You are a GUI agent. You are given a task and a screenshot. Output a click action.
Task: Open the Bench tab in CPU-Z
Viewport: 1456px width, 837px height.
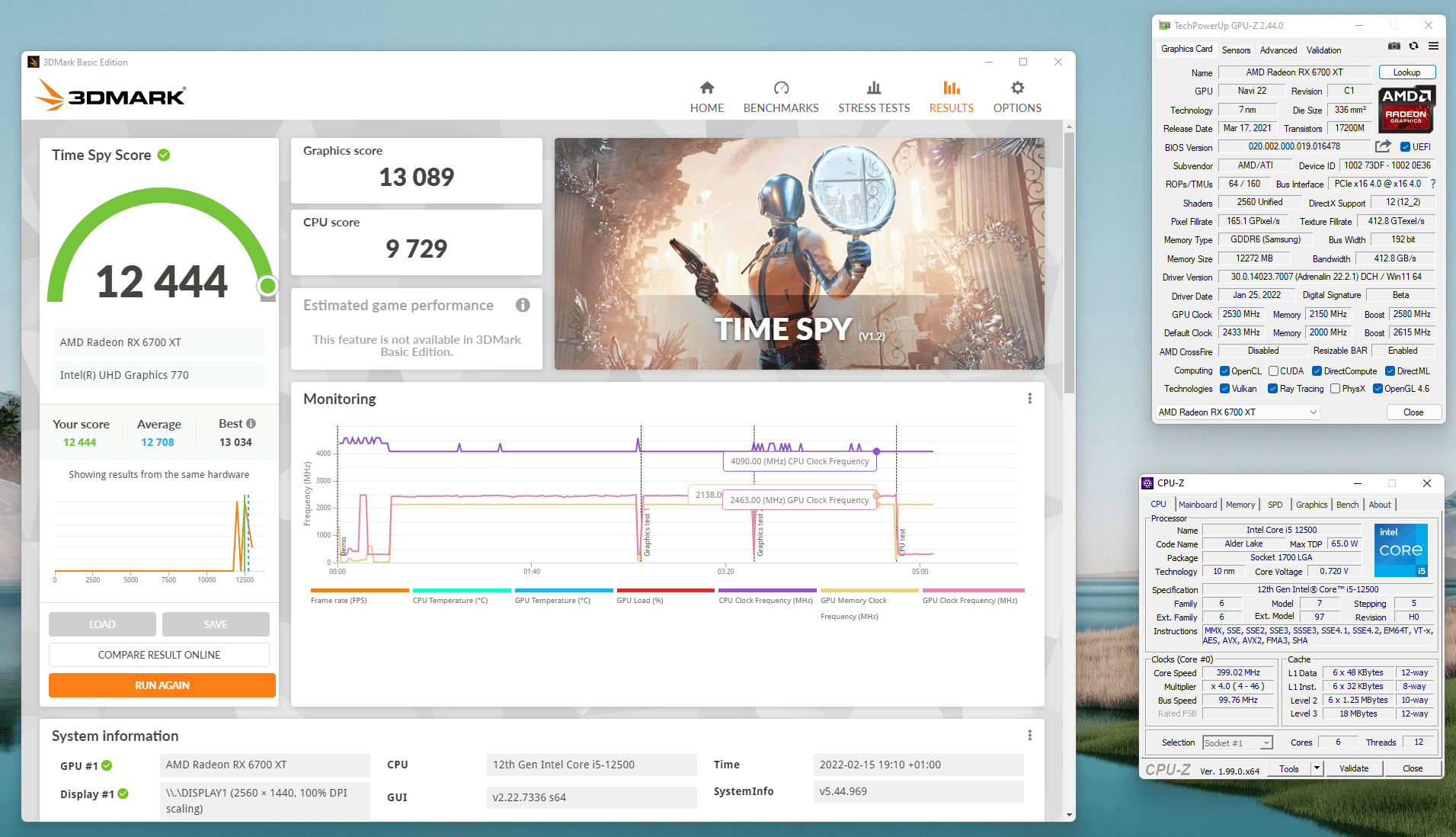point(1347,505)
